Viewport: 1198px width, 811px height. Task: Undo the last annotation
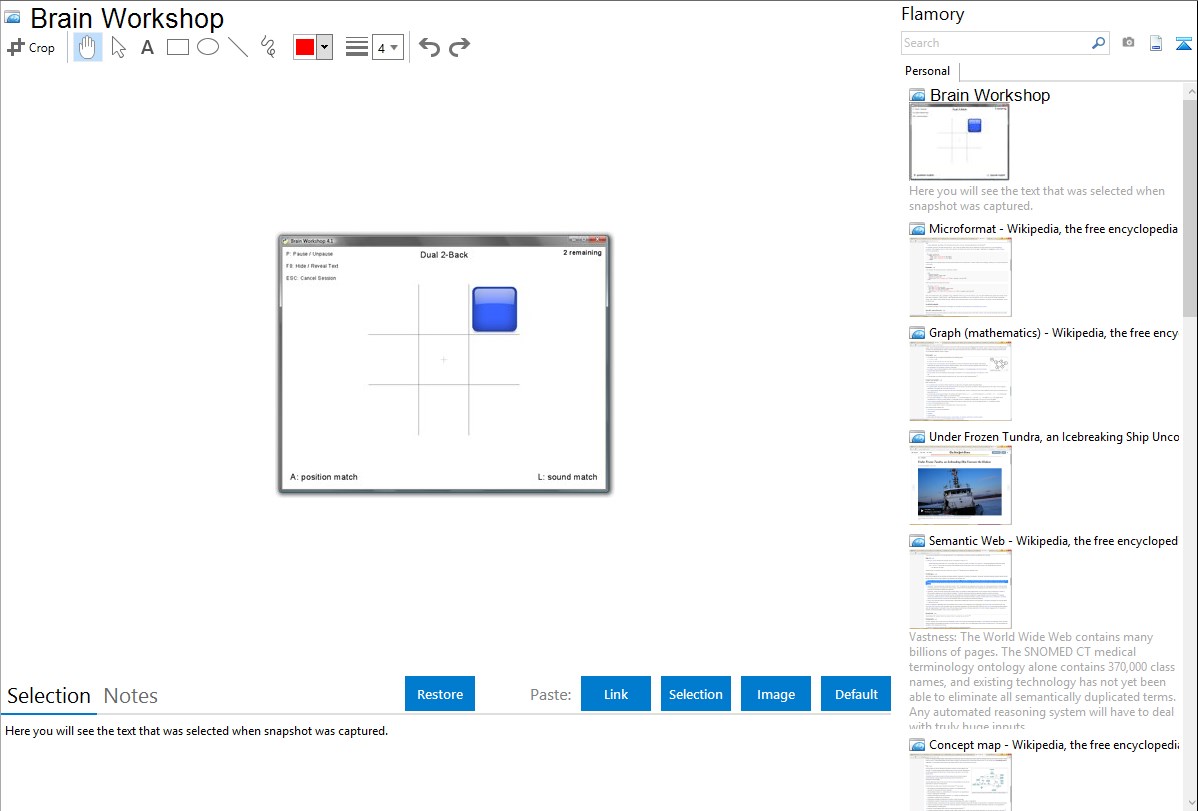tap(429, 47)
